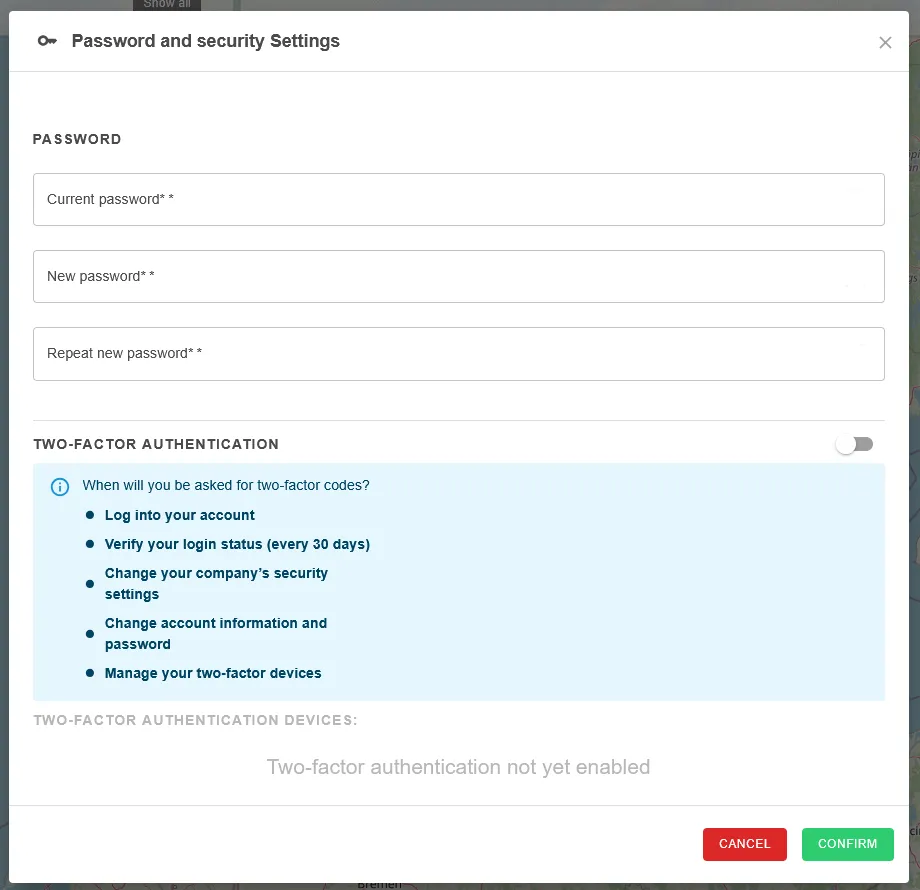Screen dimensions: 920x890
Task: Select the Repeat new password field
Action: pos(459,354)
